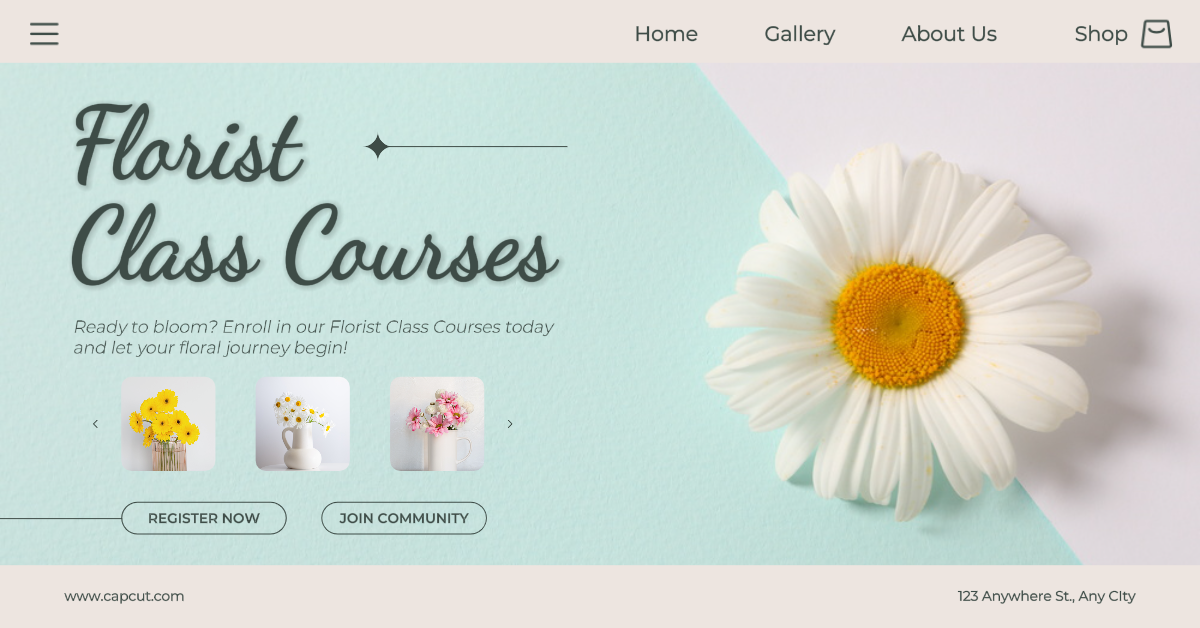The width and height of the screenshot is (1200, 628).
Task: Select About Us in navigation
Action: pyautogui.click(x=949, y=34)
